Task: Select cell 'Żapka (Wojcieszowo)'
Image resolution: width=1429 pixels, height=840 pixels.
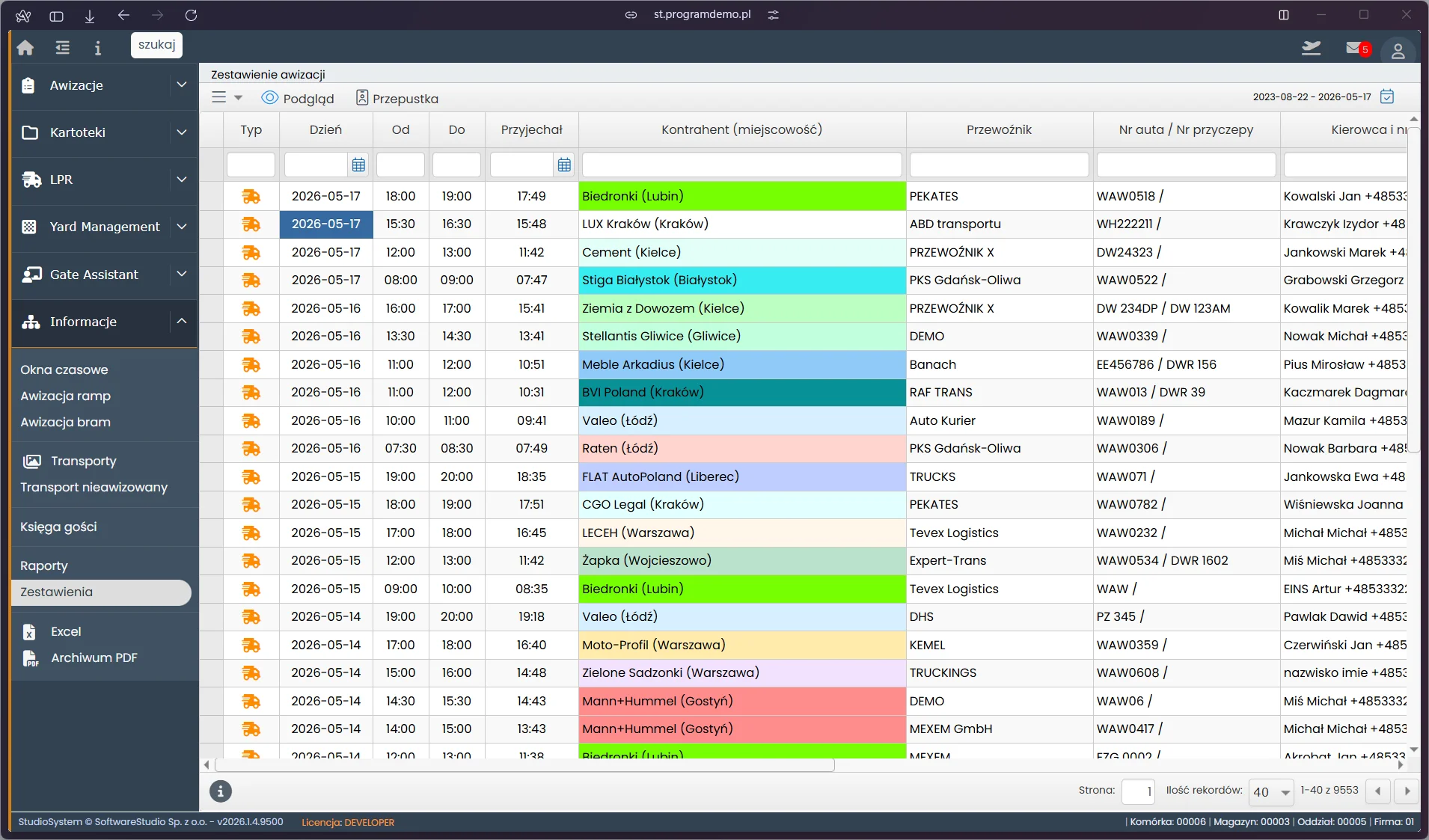Action: [x=741, y=561]
